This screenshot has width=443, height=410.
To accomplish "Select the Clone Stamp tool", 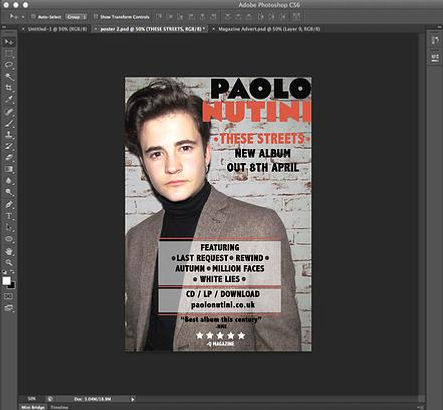I will [9, 135].
